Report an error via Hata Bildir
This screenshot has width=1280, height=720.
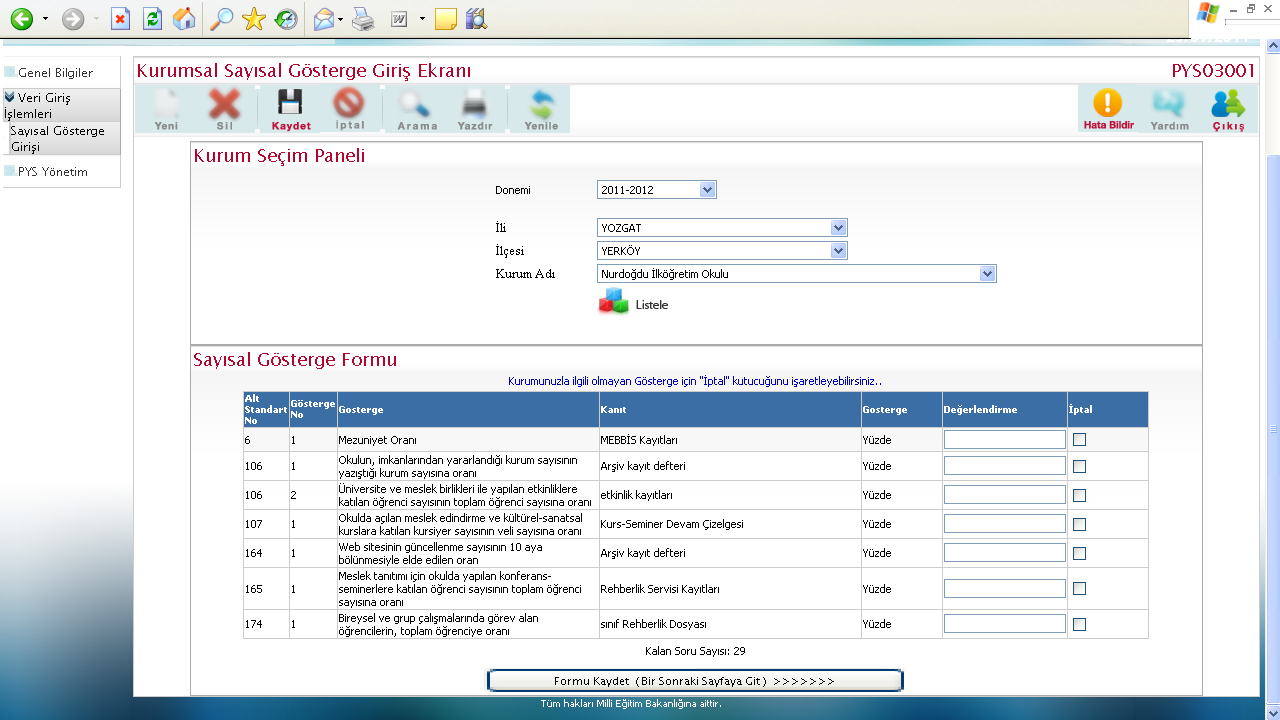coord(1108,109)
